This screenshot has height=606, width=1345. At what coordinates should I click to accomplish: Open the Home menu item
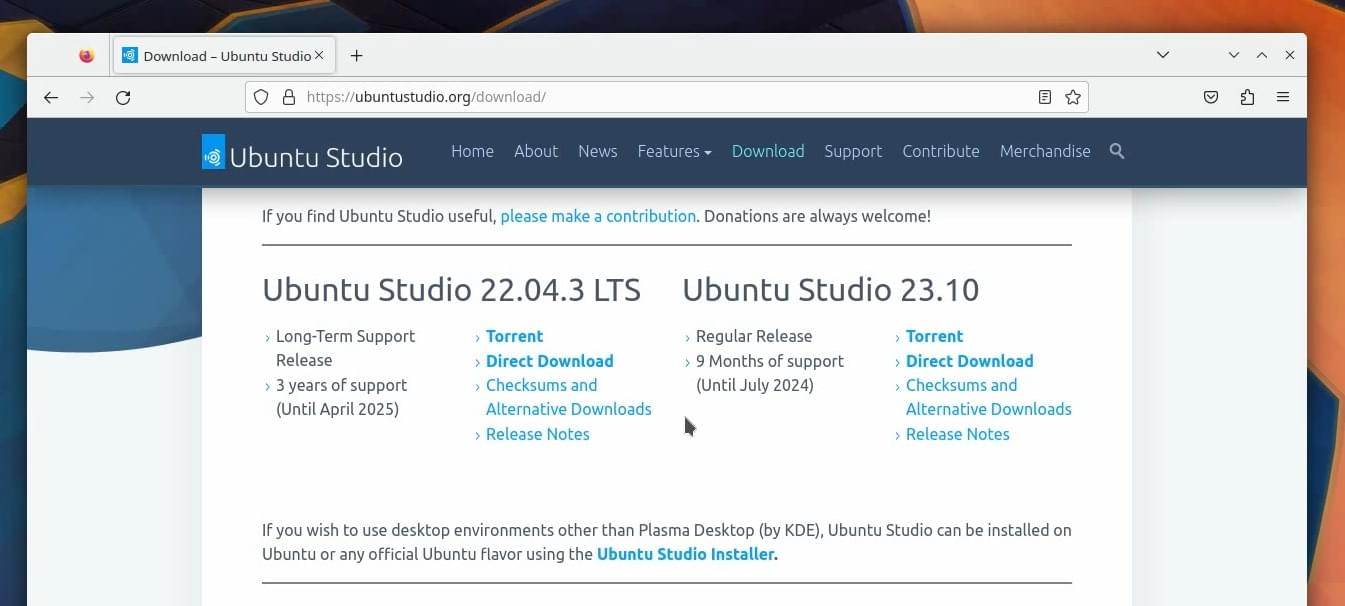click(472, 151)
